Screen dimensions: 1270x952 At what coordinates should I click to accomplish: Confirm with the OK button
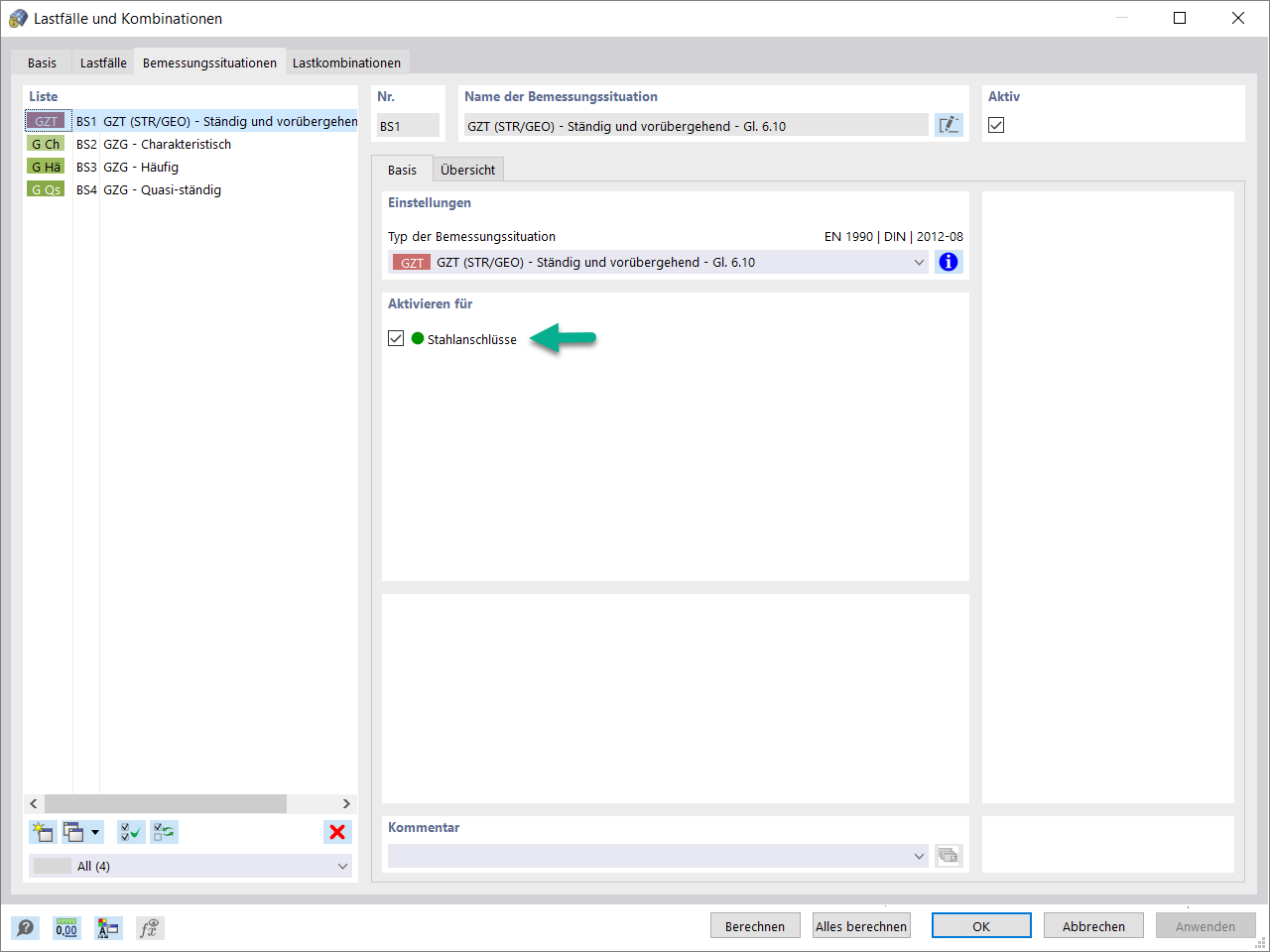coord(981,926)
